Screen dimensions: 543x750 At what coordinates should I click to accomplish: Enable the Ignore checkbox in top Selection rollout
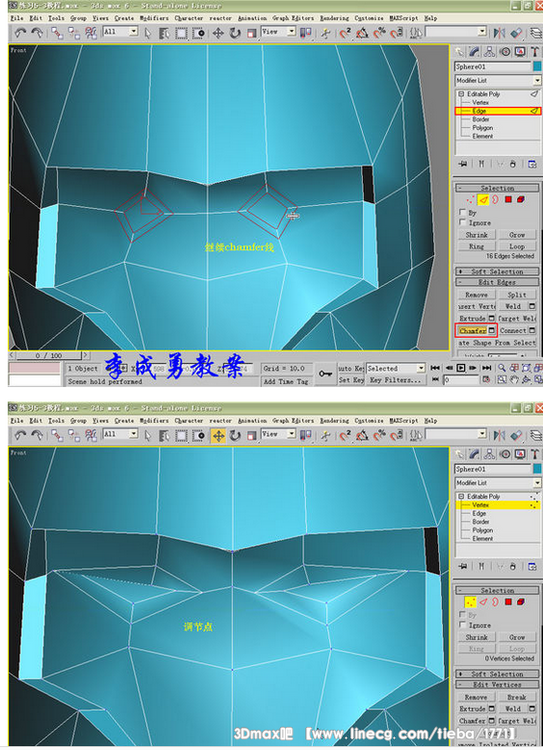pos(462,222)
